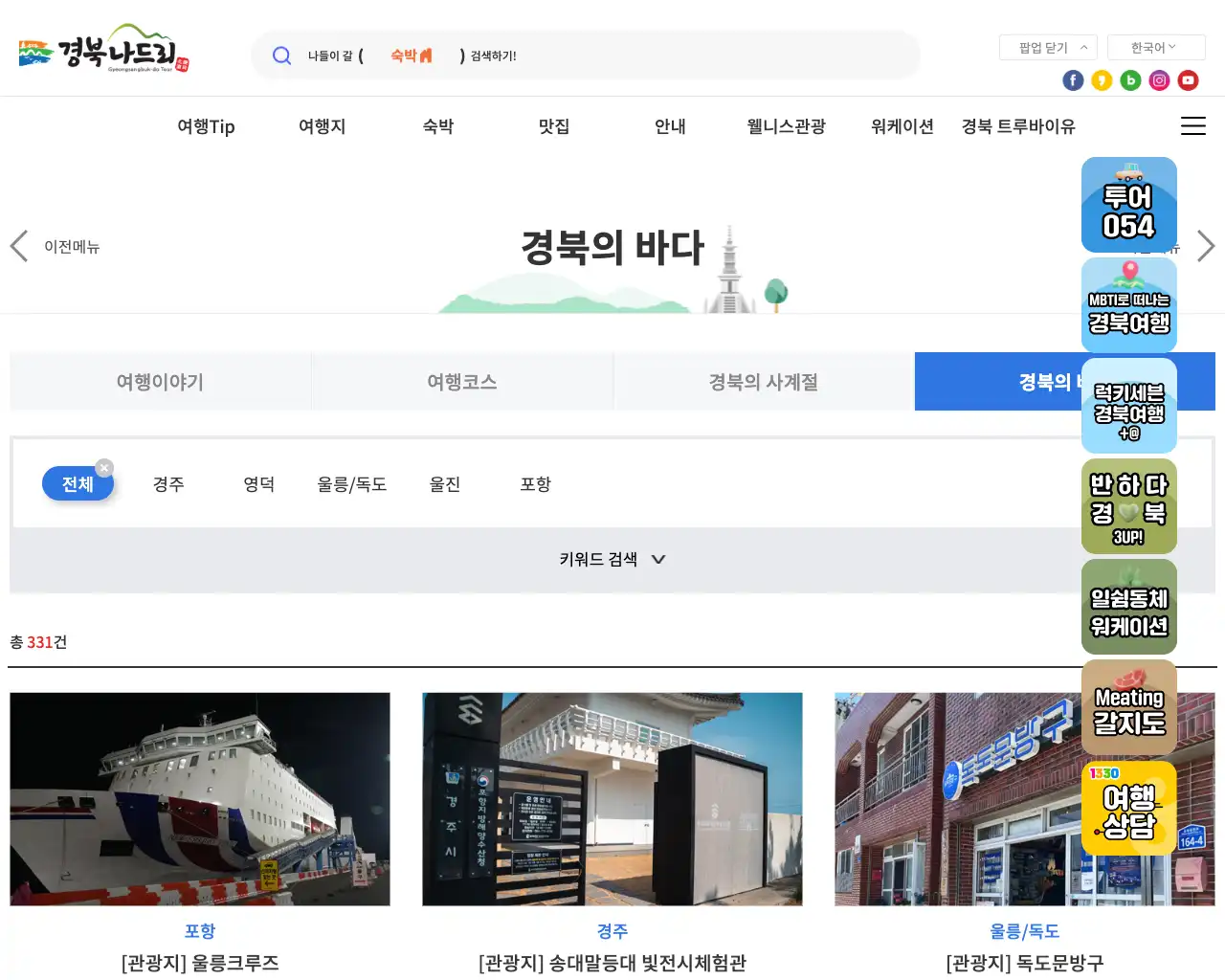The image size is (1225, 980).
Task: Open the Facebook social icon
Action: [1073, 80]
